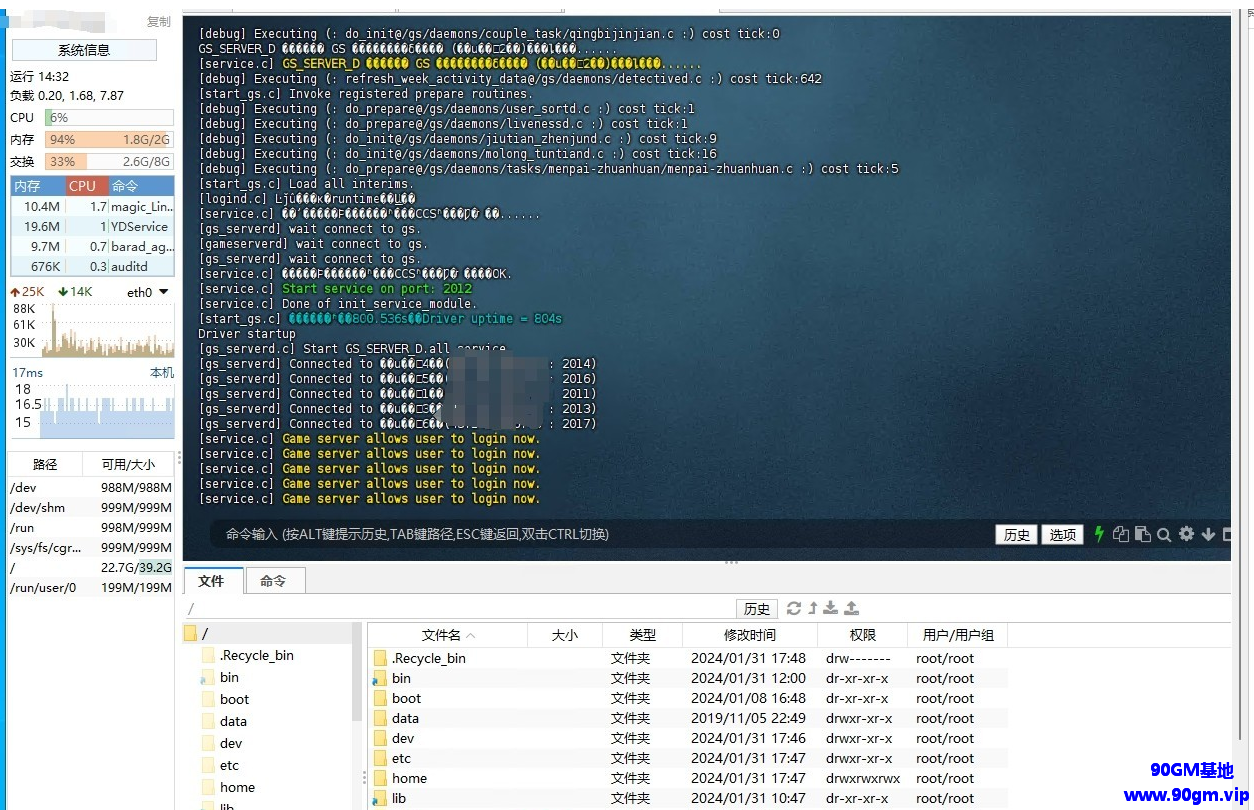Open terminal search with magnifier icon
Image resolution: width=1254 pixels, height=810 pixels.
click(x=1164, y=534)
